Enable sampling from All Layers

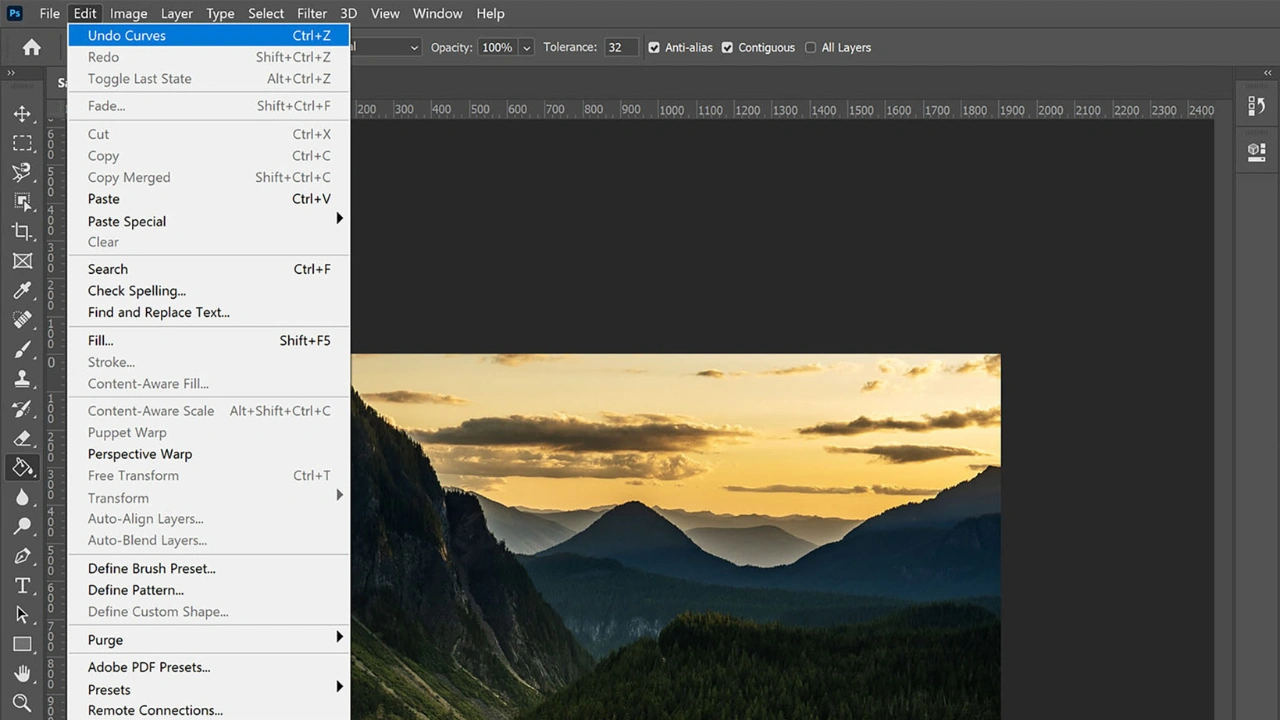pos(810,47)
